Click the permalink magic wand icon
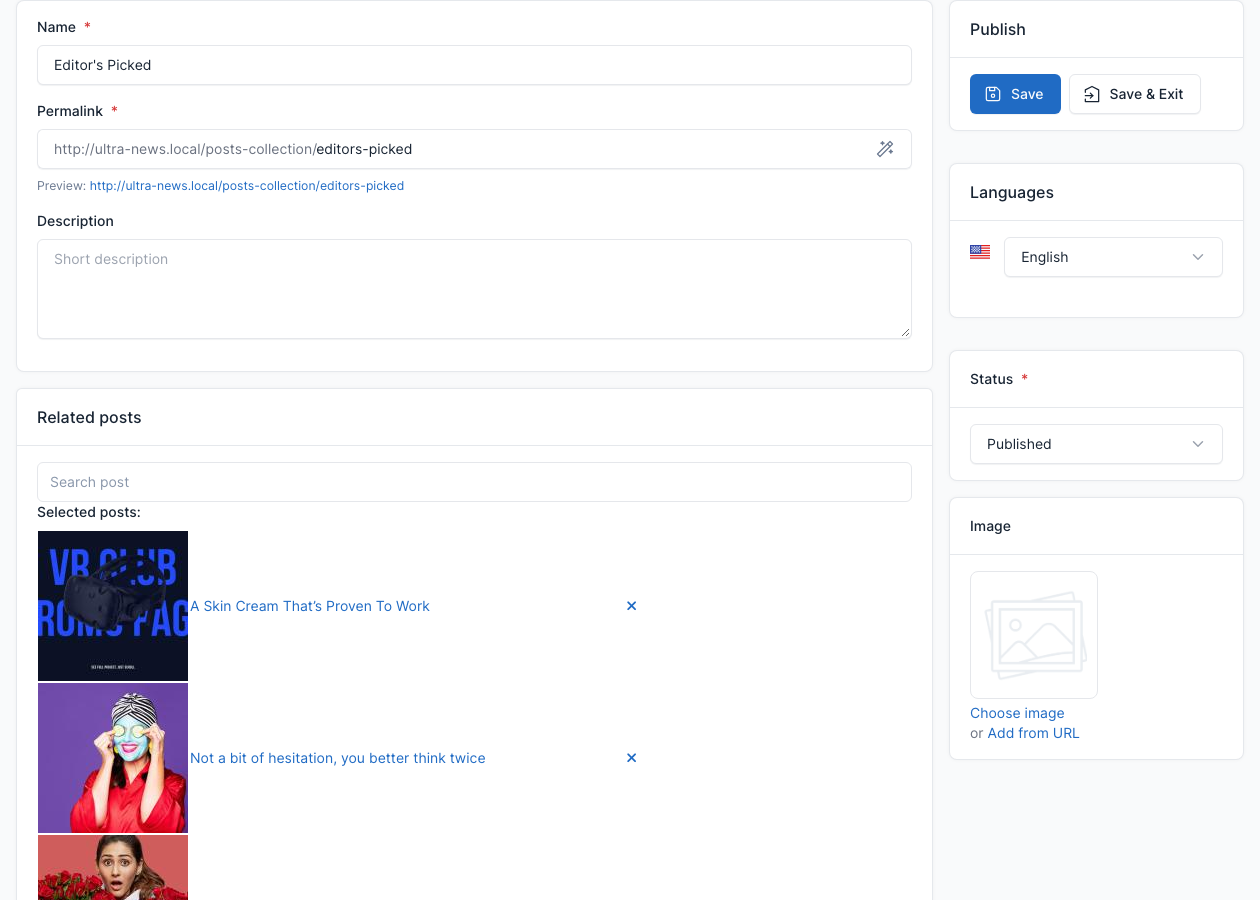 885,149
